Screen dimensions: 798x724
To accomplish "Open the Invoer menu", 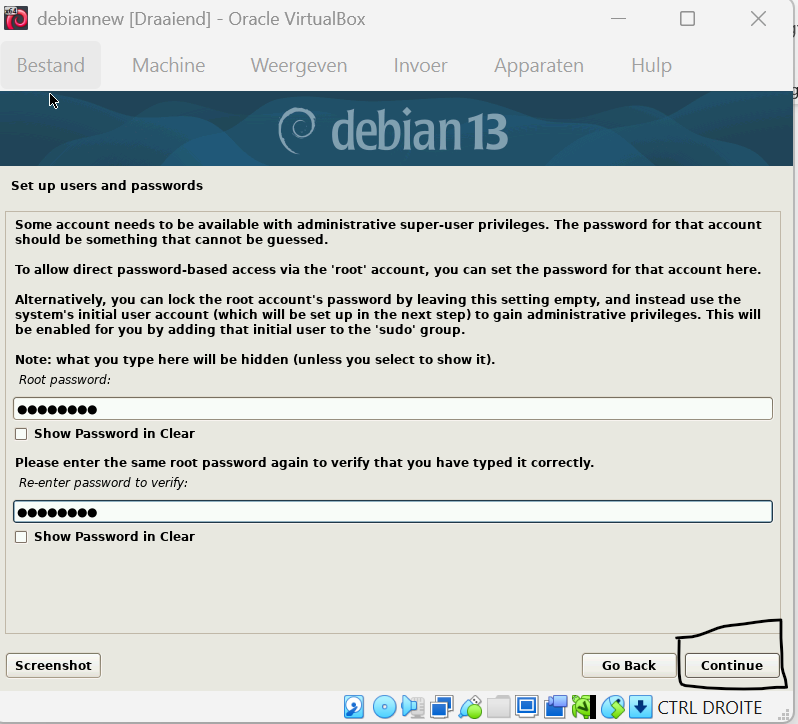I will (x=420, y=65).
